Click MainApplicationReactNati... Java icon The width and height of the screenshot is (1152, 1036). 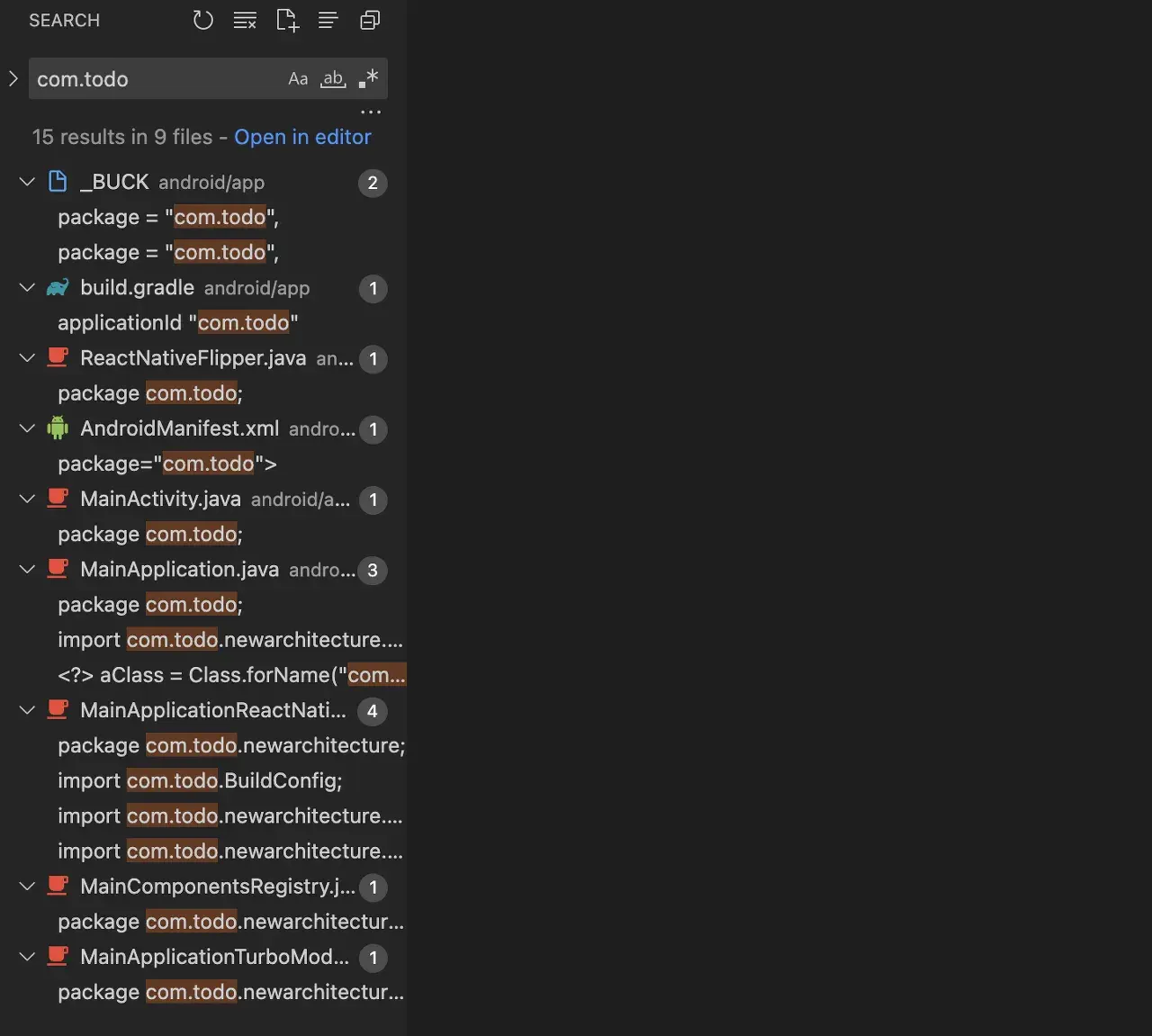tap(58, 710)
